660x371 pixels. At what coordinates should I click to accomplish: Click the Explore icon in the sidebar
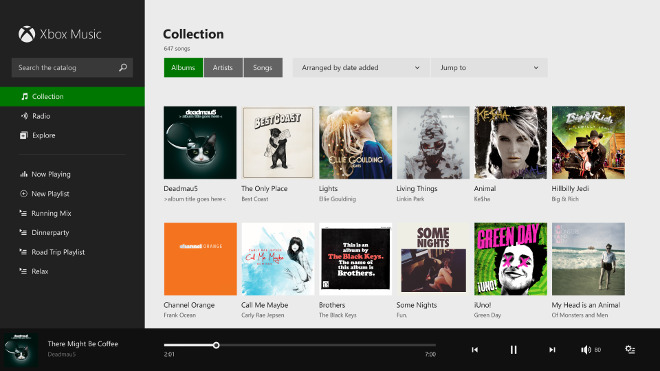(24, 135)
